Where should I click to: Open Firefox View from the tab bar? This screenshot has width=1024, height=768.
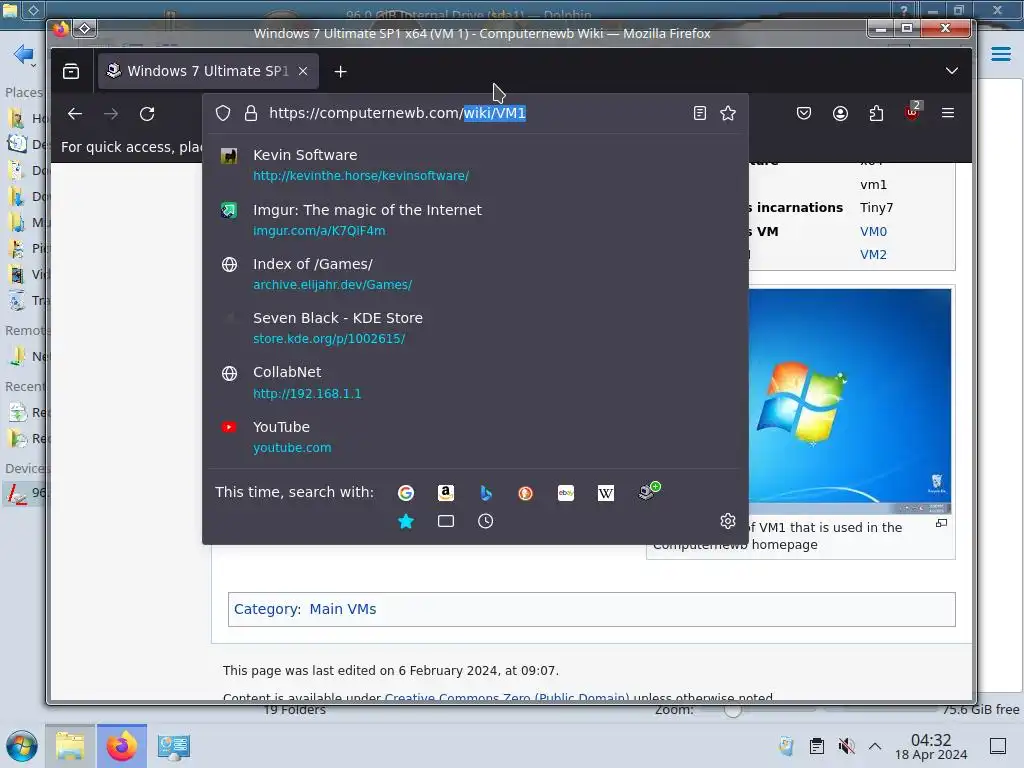(x=71, y=71)
